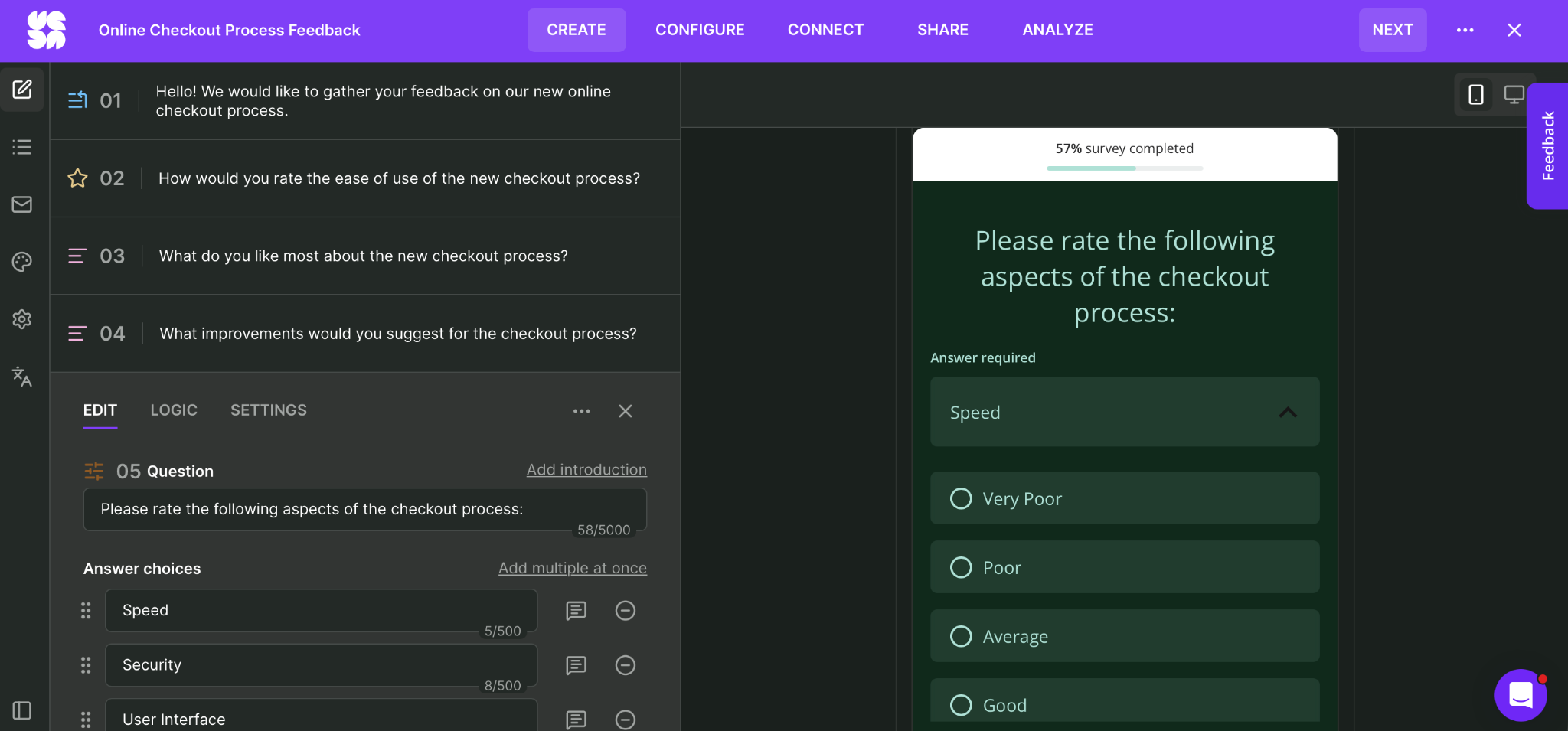
Task: Open the chat support bubble
Action: [1521, 695]
